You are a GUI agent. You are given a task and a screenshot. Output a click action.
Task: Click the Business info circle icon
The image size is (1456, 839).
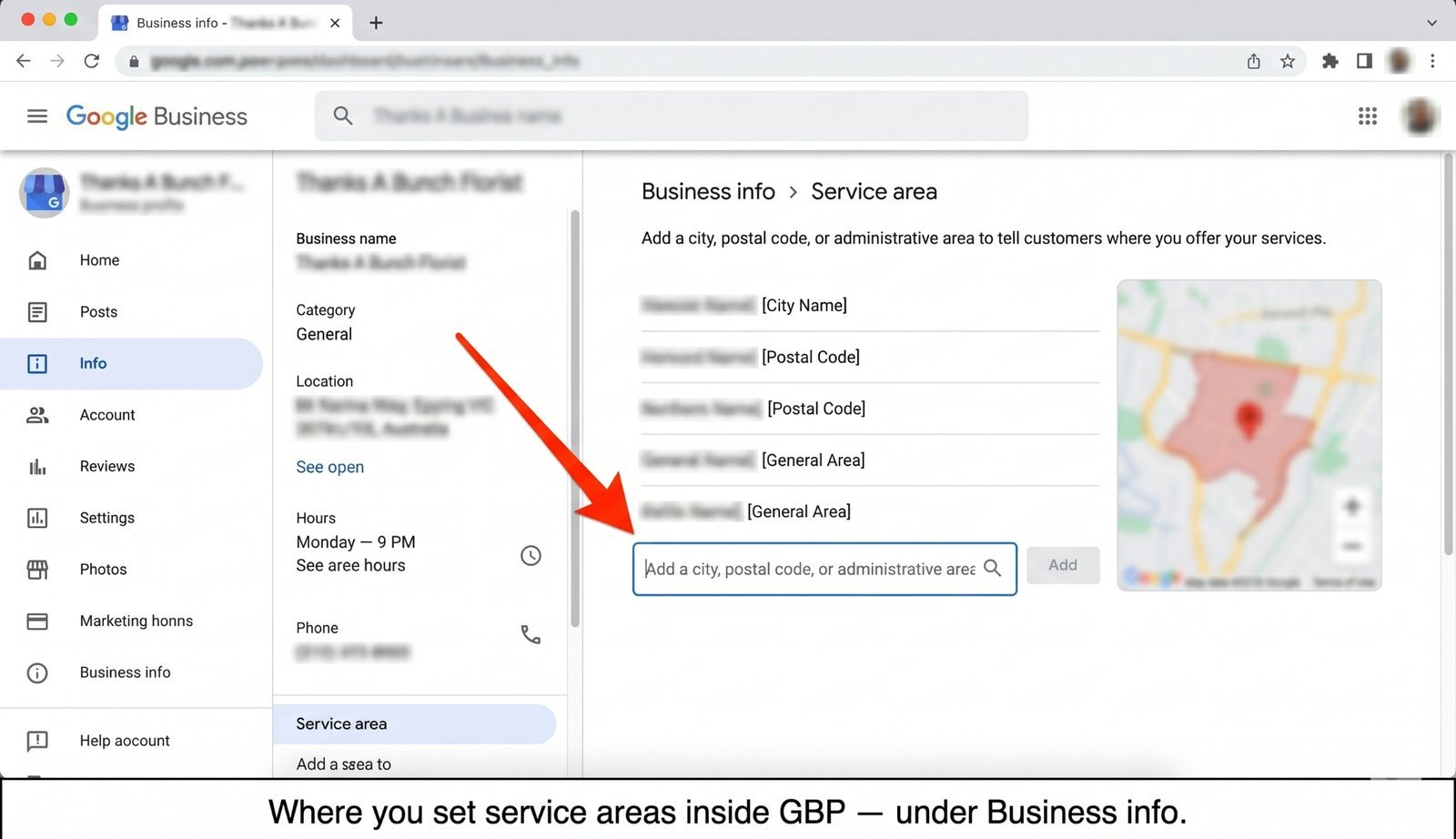(x=37, y=673)
